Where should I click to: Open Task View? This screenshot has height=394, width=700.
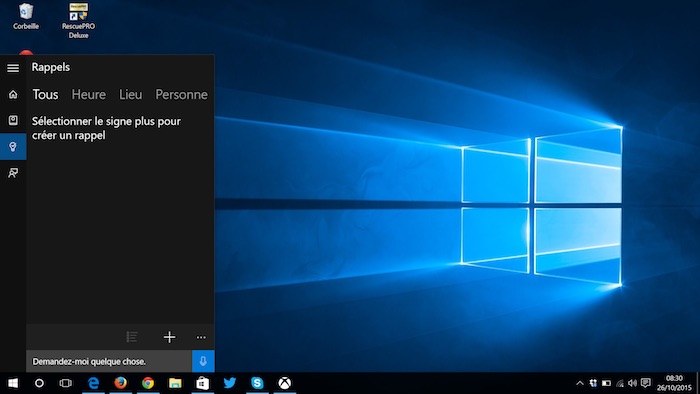point(66,383)
